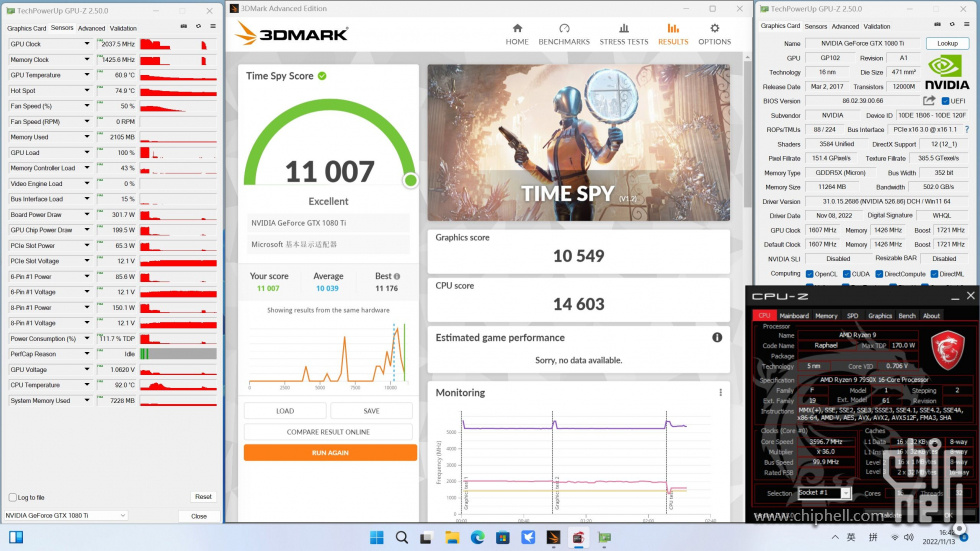The image size is (980, 551).
Task: Click screenshot camera icon in left GPU-Z
Action: coord(184,26)
